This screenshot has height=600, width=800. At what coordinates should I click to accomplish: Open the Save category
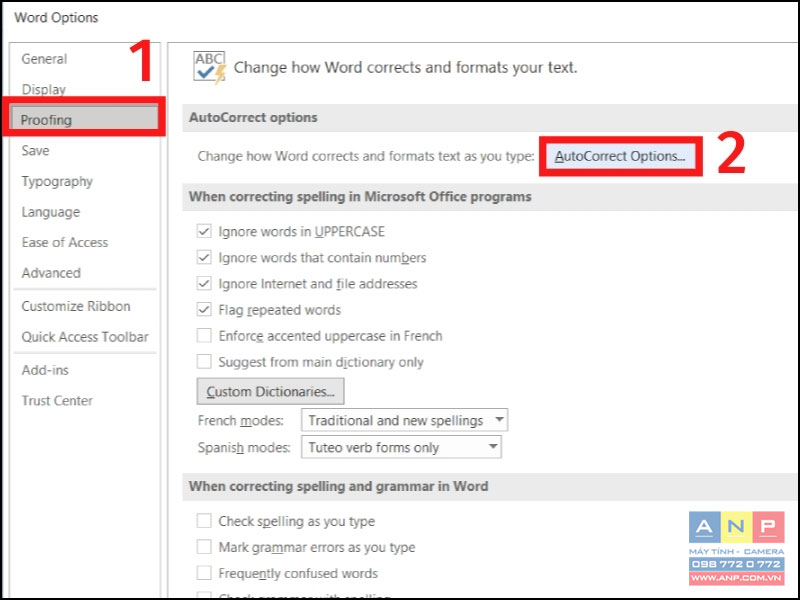click(x=35, y=151)
